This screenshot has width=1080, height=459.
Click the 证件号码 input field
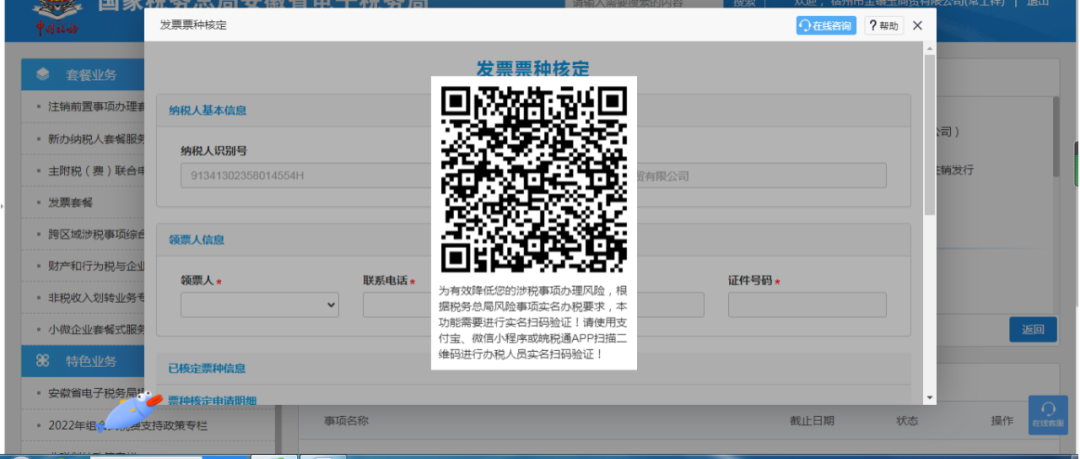click(807, 304)
